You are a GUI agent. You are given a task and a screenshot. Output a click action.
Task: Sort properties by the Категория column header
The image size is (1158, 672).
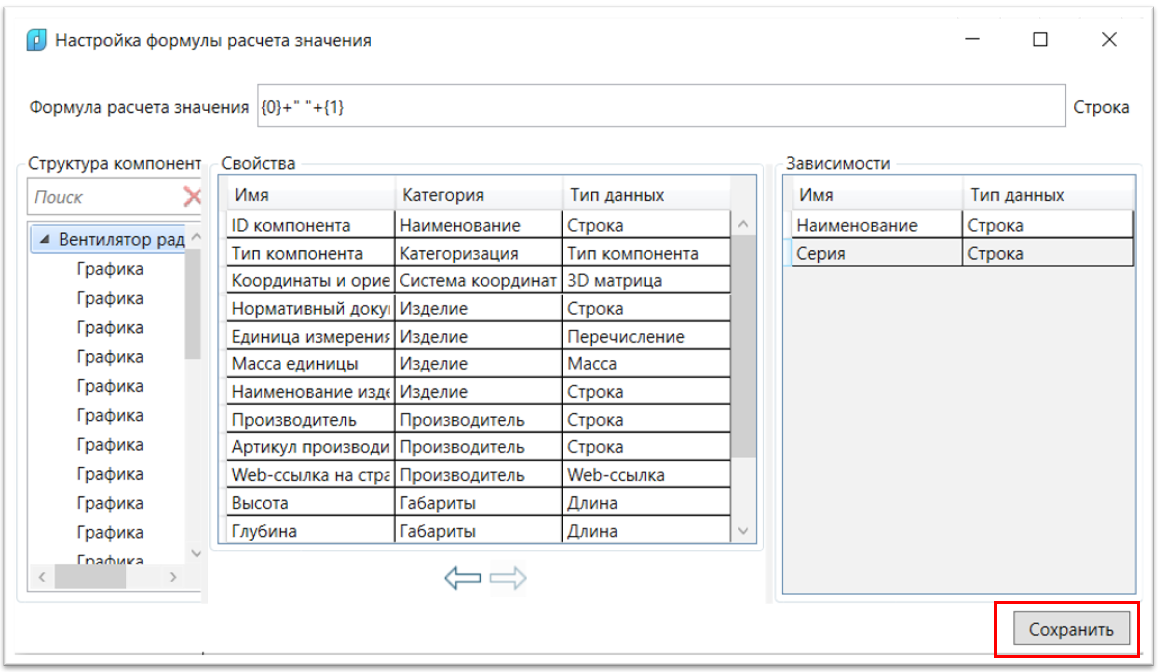pos(479,195)
